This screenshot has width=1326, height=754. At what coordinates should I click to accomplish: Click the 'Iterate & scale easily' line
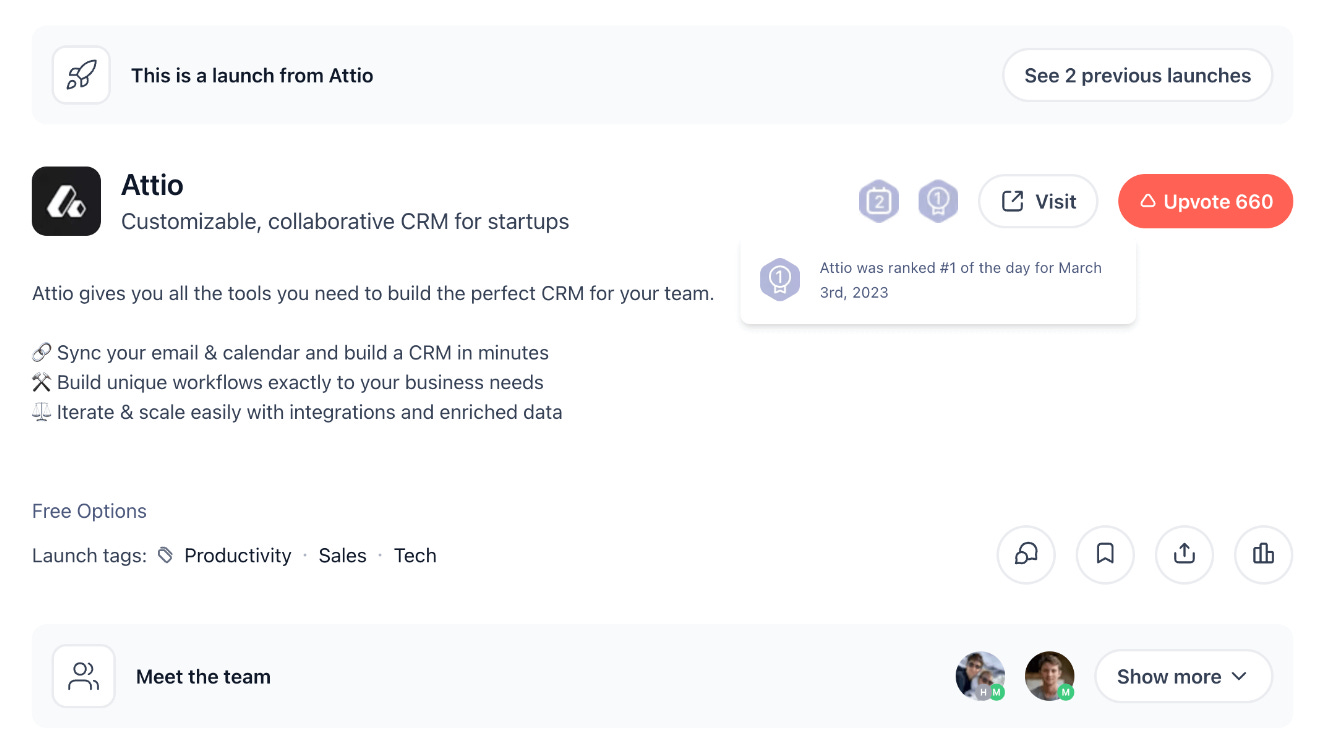click(297, 412)
